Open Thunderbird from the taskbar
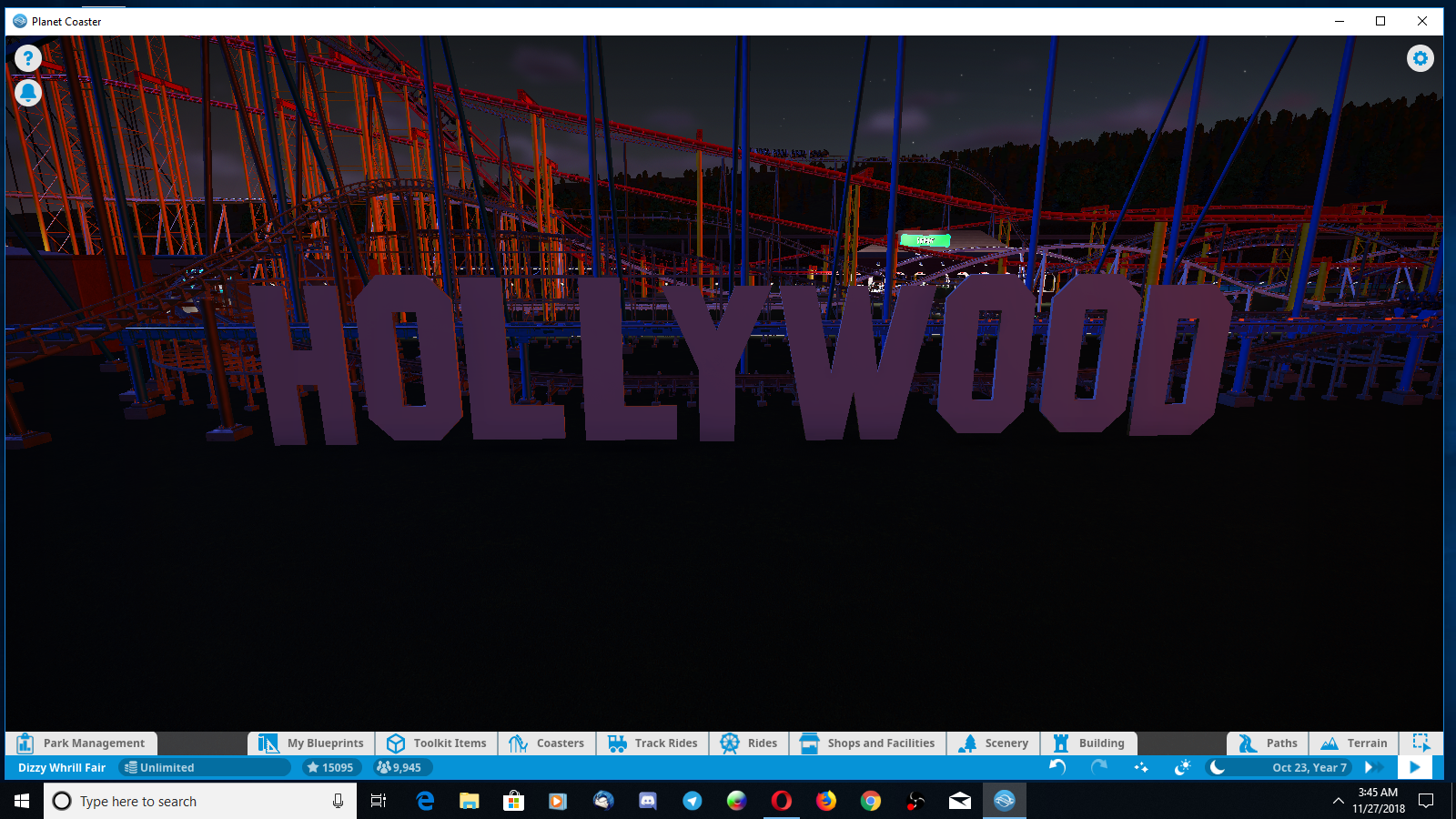Viewport: 1456px width, 819px height. point(602,801)
